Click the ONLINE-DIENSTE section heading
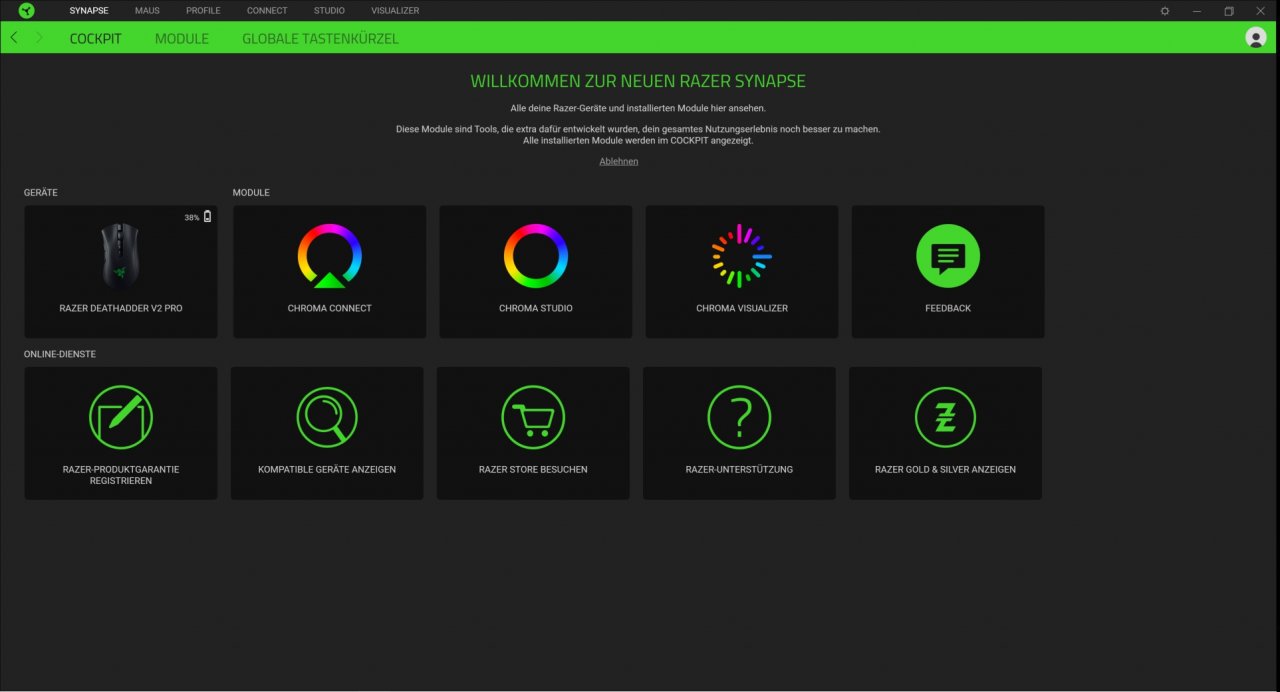Viewport: 1280px width, 692px height. [x=60, y=354]
